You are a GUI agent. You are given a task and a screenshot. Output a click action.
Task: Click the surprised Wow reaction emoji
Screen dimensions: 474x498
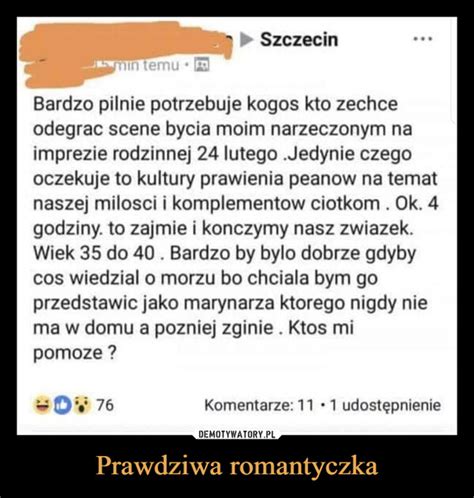click(x=82, y=405)
